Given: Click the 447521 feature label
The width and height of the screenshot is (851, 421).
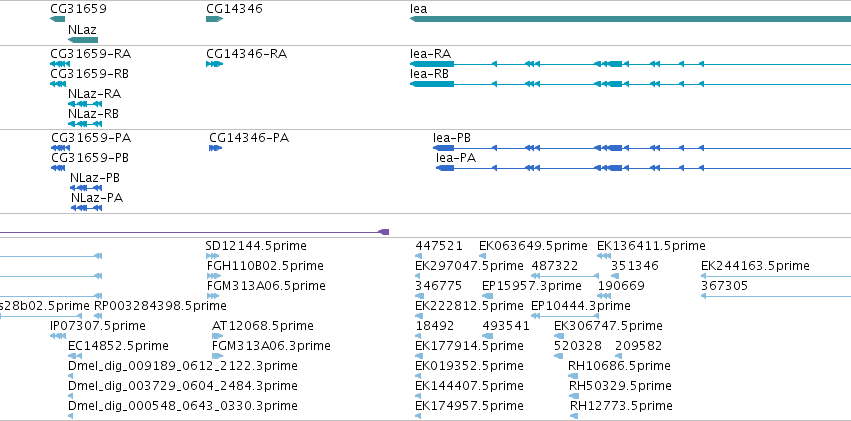Looking at the screenshot, I should (x=439, y=246).
